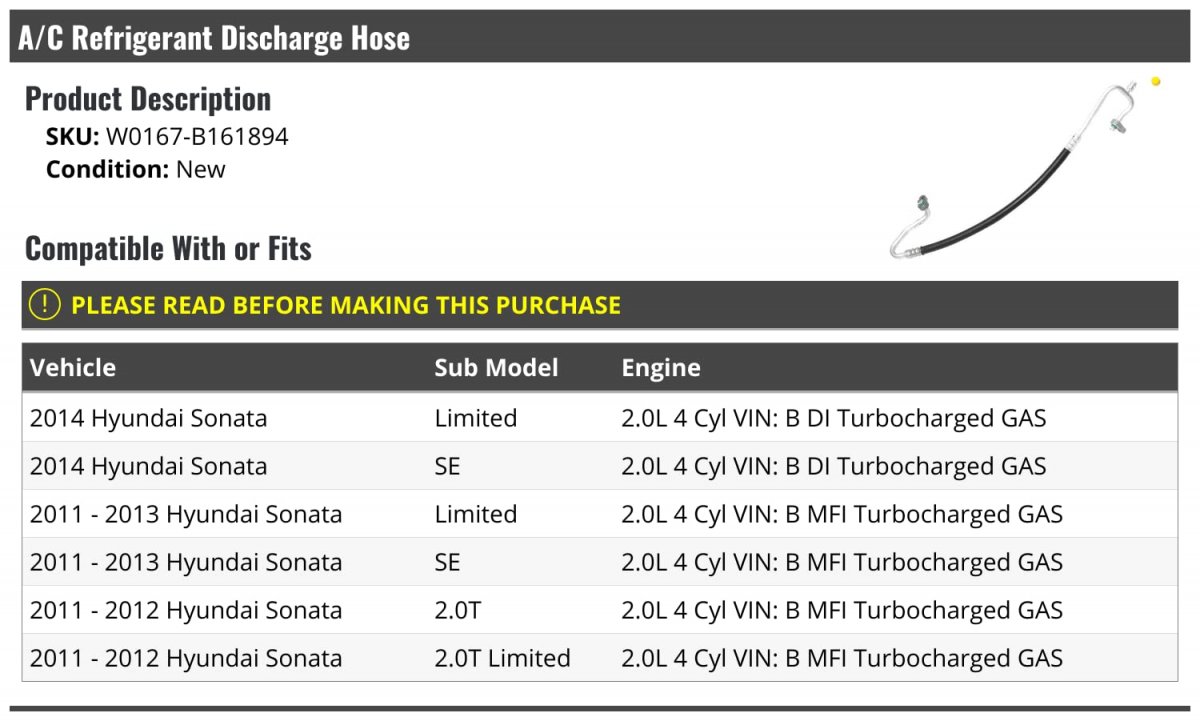Click the Vehicle column header
This screenshot has height=721, width=1200.
pyautogui.click(x=73, y=367)
